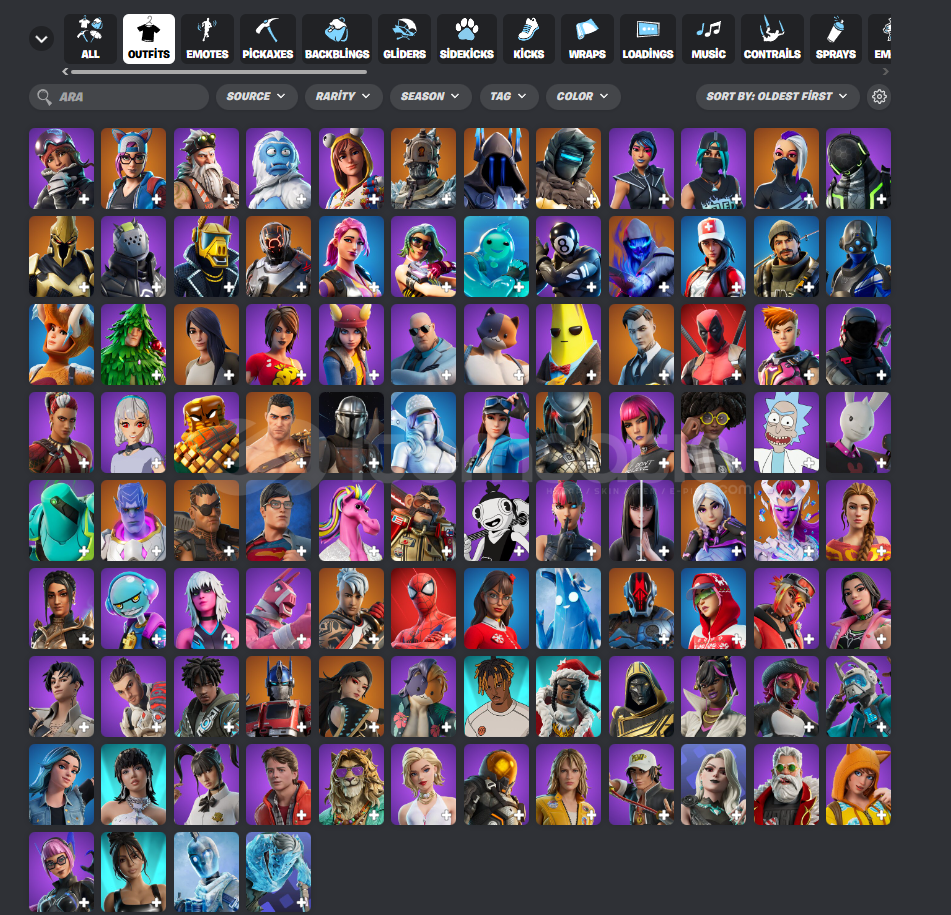Open the Contrails category icon

click(772, 39)
